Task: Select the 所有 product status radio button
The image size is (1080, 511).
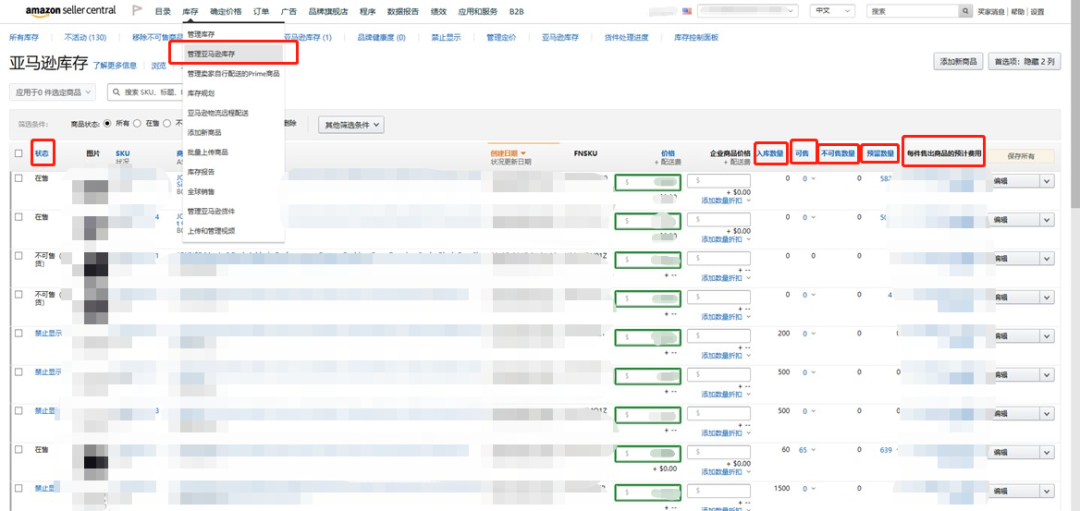Action: (107, 124)
